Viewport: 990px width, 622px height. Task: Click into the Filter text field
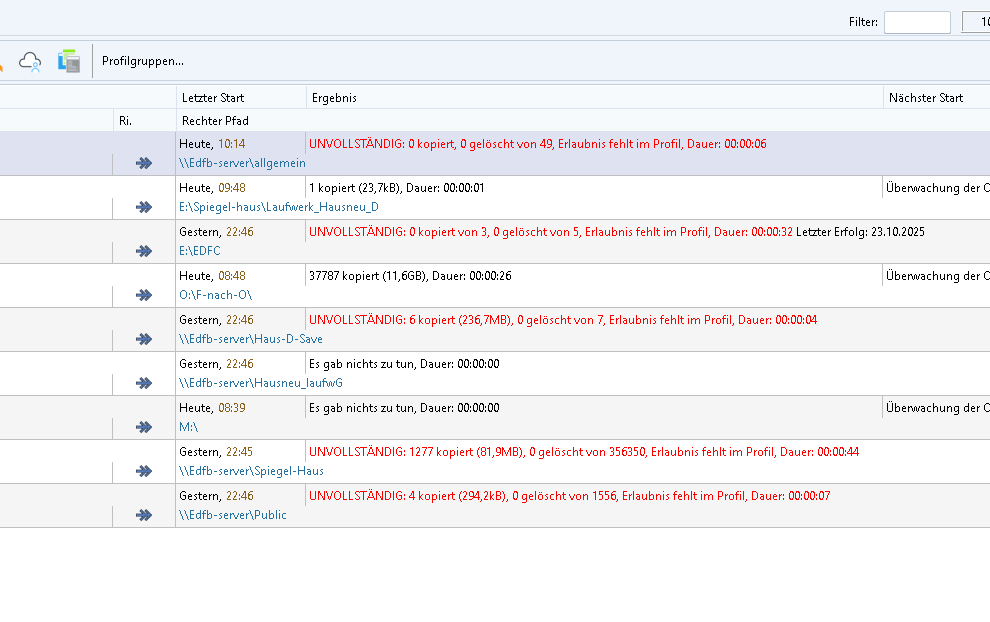click(916, 22)
